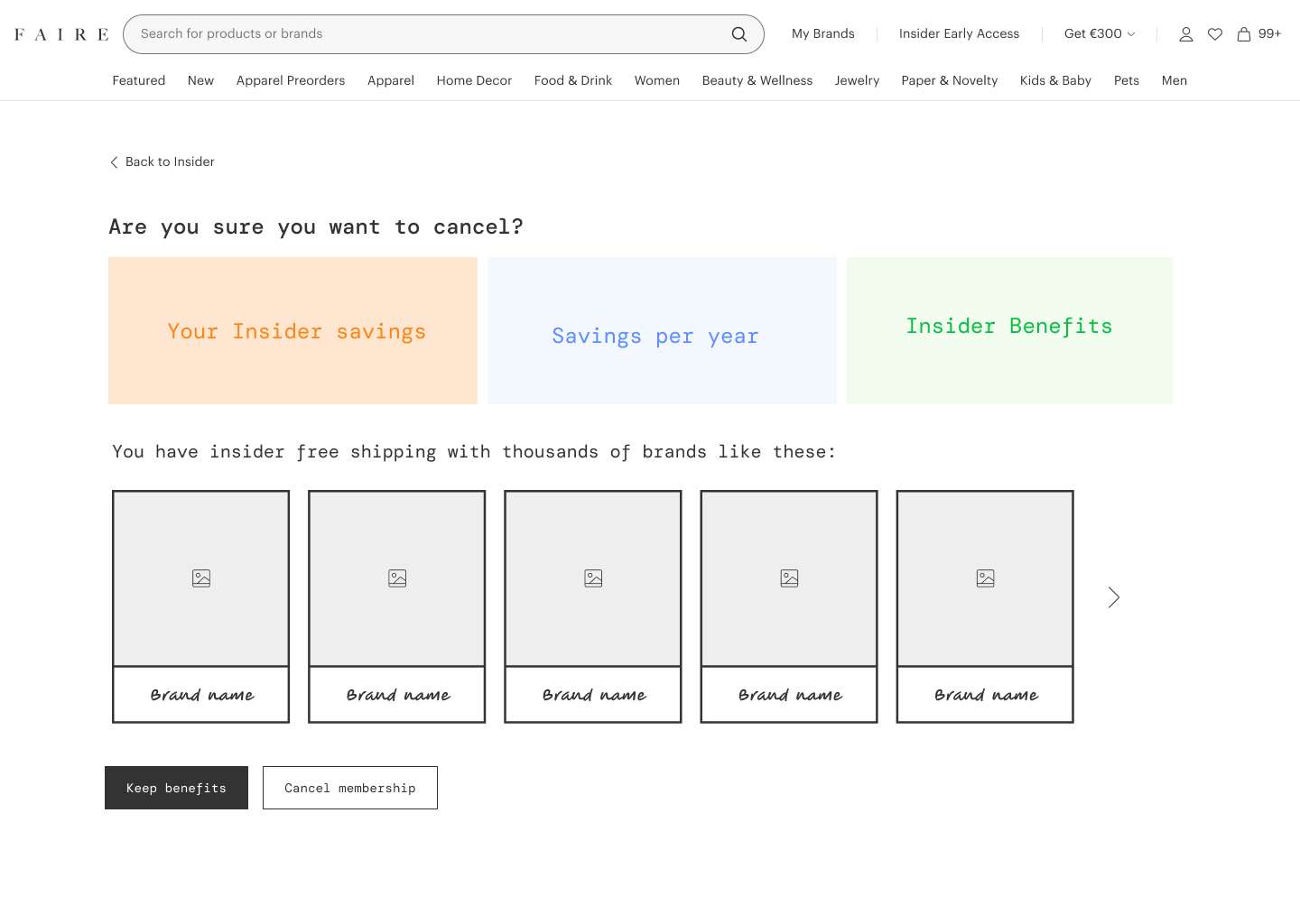This screenshot has height=924, width=1300.
Task: Open the Women category
Action: click(x=657, y=80)
